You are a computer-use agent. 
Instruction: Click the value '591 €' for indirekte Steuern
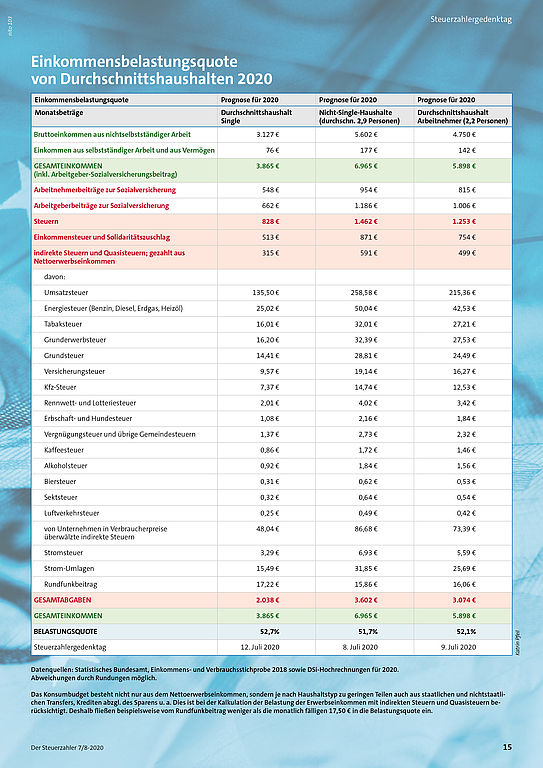[x=369, y=253]
